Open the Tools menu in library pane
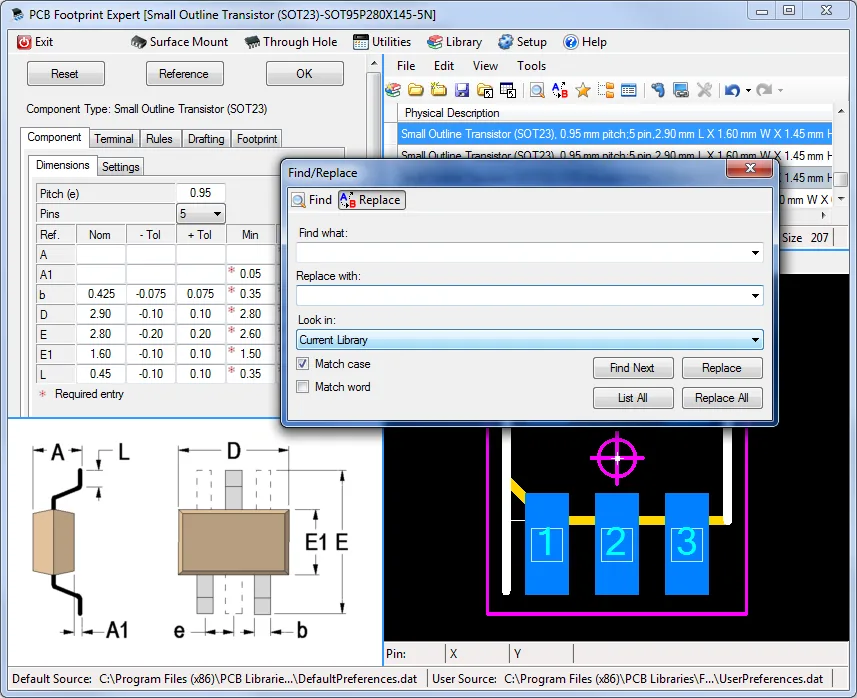The height and width of the screenshot is (698, 857). click(531, 66)
